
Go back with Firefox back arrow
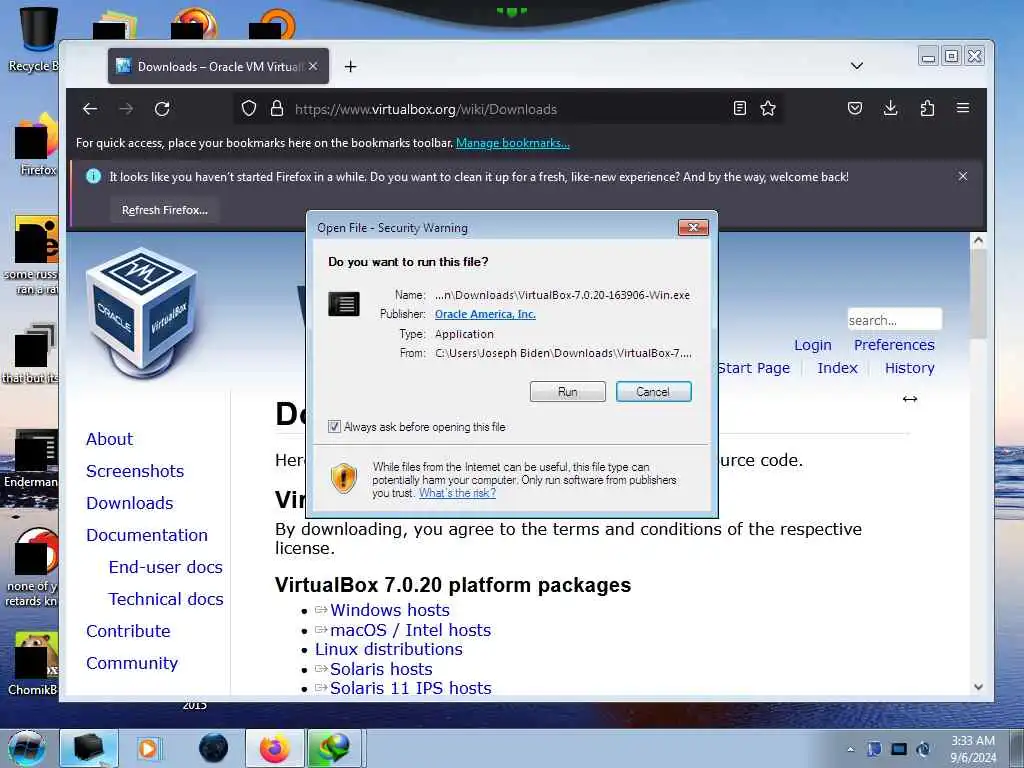[90, 109]
